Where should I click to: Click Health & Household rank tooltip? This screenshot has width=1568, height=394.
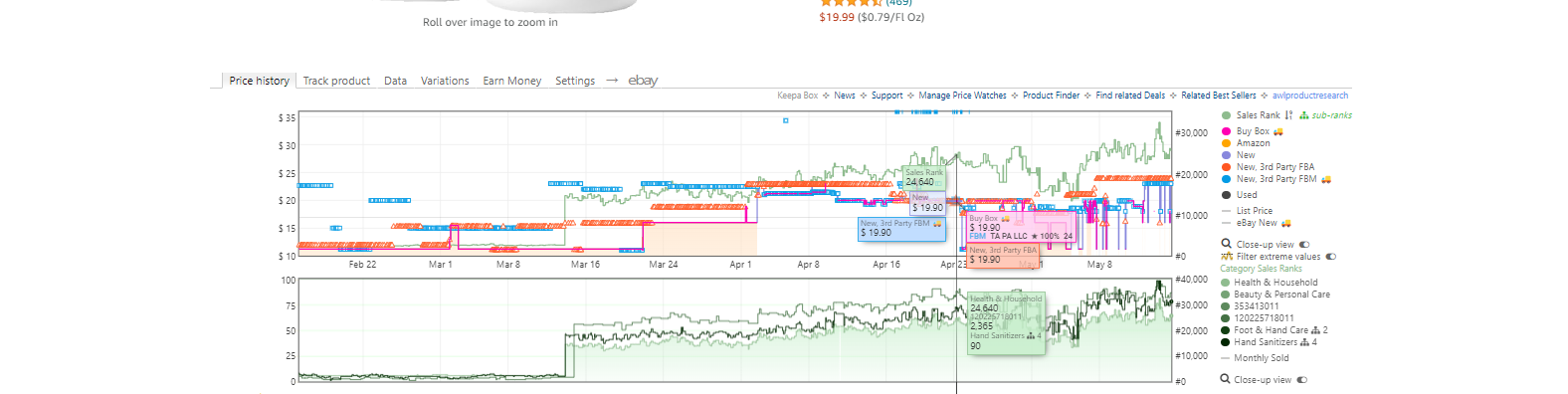click(1006, 322)
